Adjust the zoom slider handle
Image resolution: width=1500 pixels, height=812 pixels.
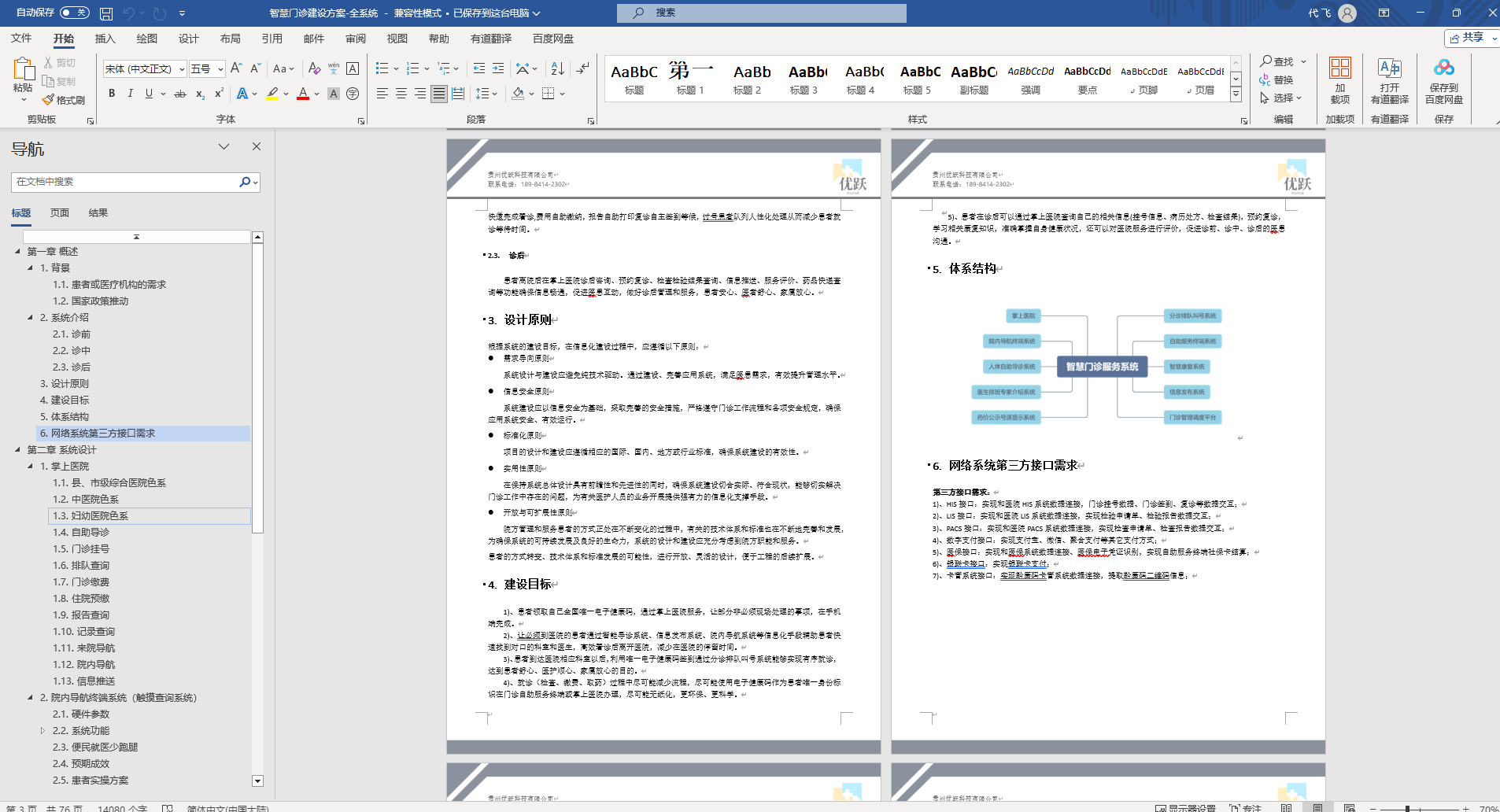click(x=1407, y=808)
